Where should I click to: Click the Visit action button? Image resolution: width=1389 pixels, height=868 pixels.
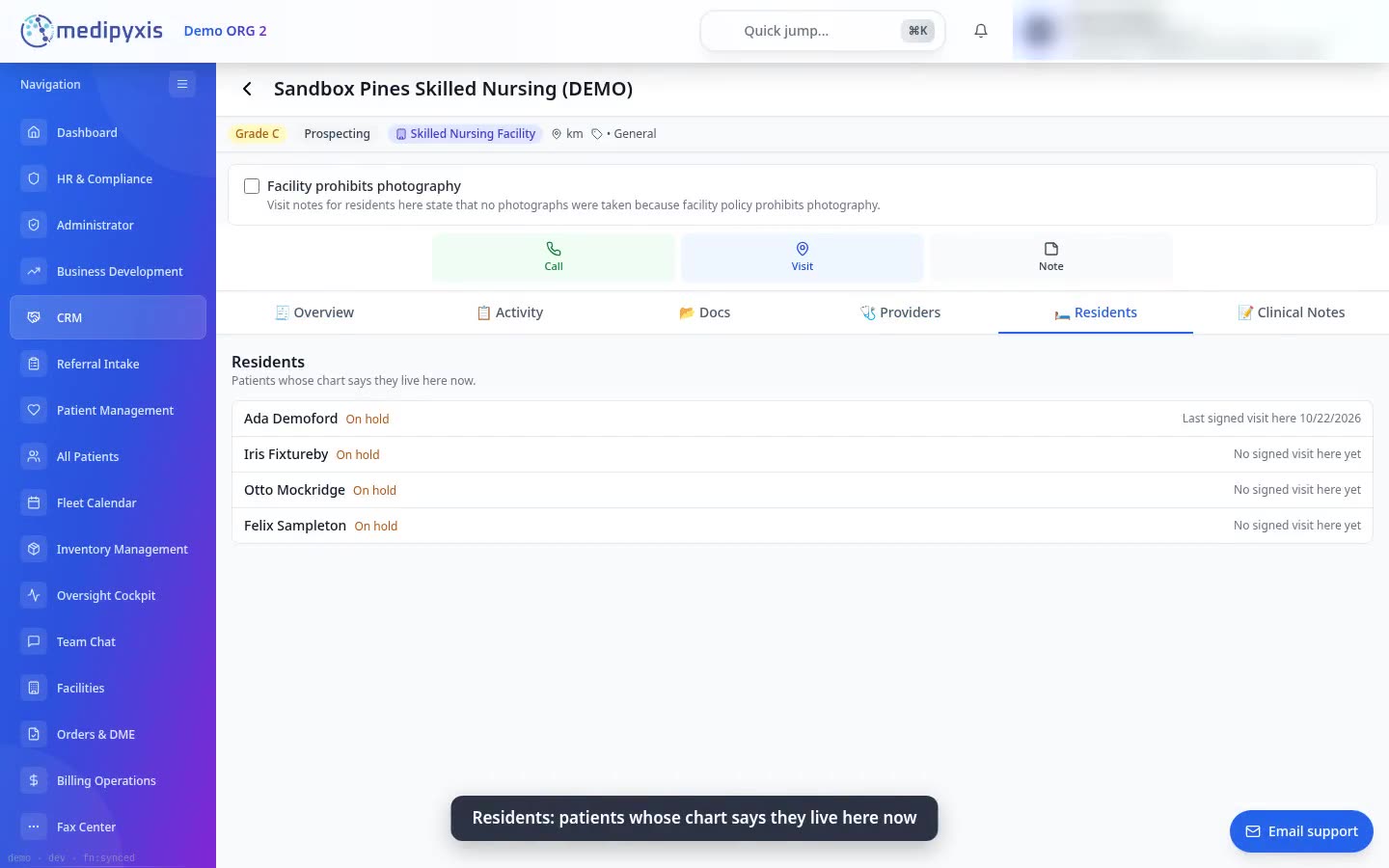pyautogui.click(x=803, y=257)
